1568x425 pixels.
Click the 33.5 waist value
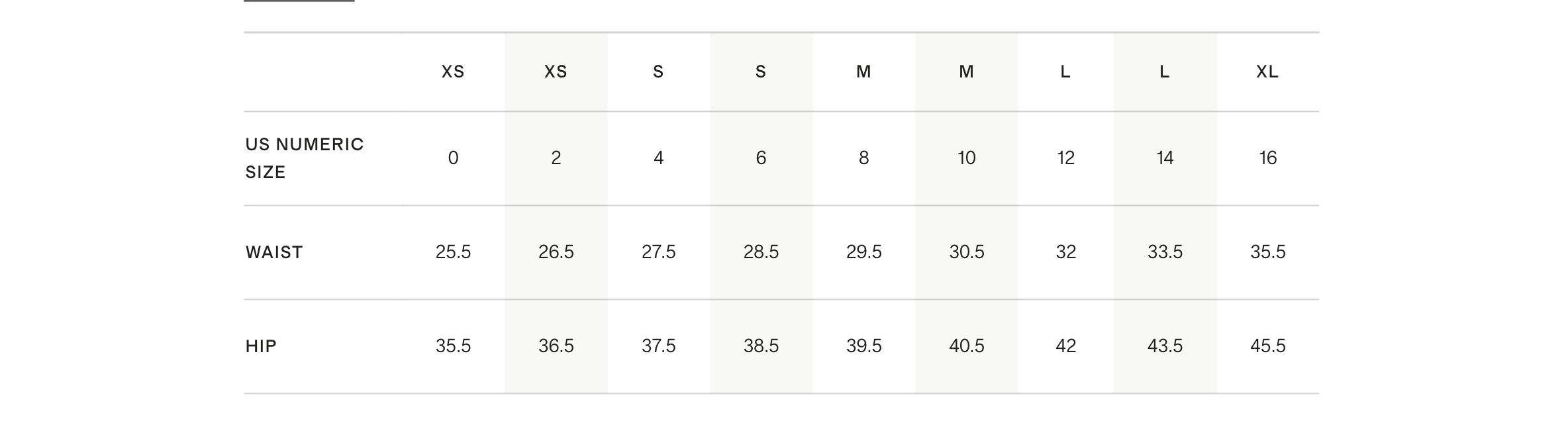click(x=1165, y=252)
